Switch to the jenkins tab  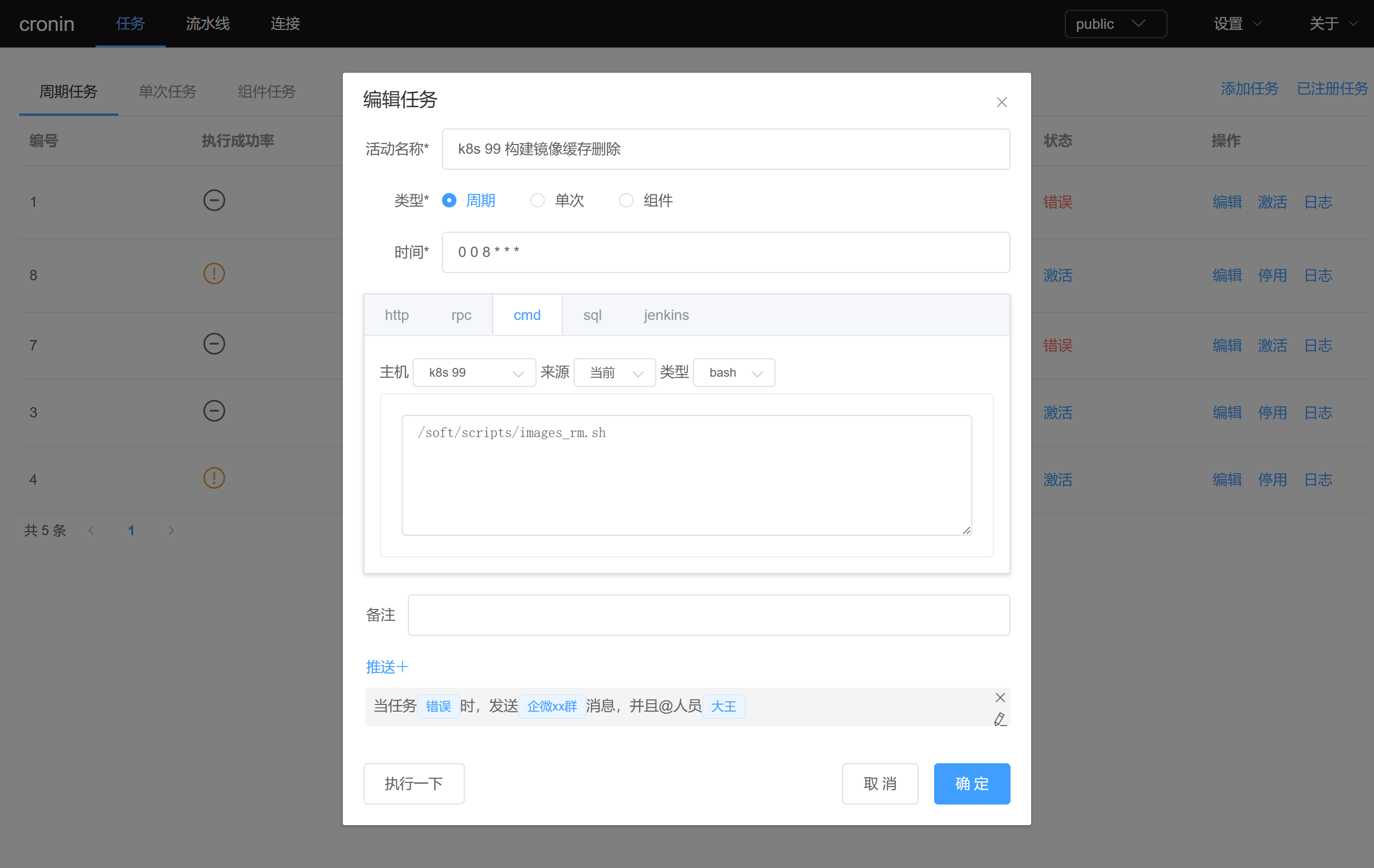point(666,315)
